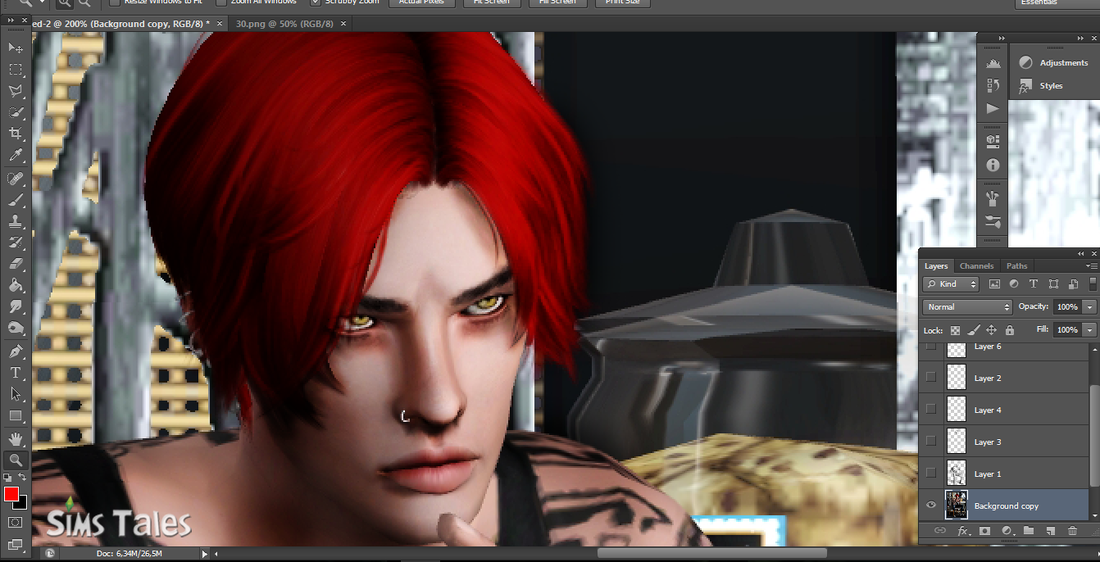Click the Zoom tool in the toolbox
The height and width of the screenshot is (562, 1100).
coord(15,460)
